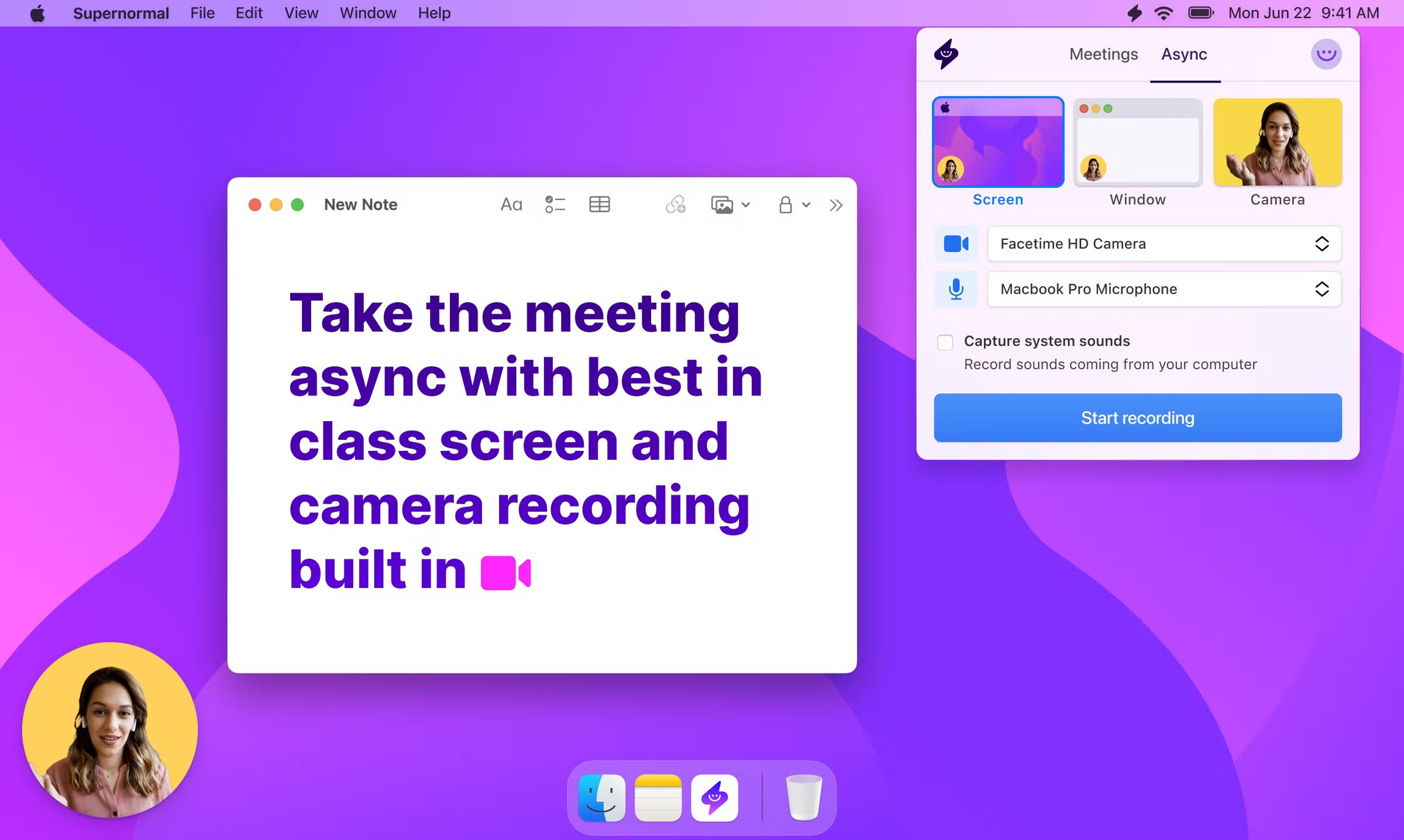Click the text format Aa icon
The image size is (1404, 840).
point(511,205)
